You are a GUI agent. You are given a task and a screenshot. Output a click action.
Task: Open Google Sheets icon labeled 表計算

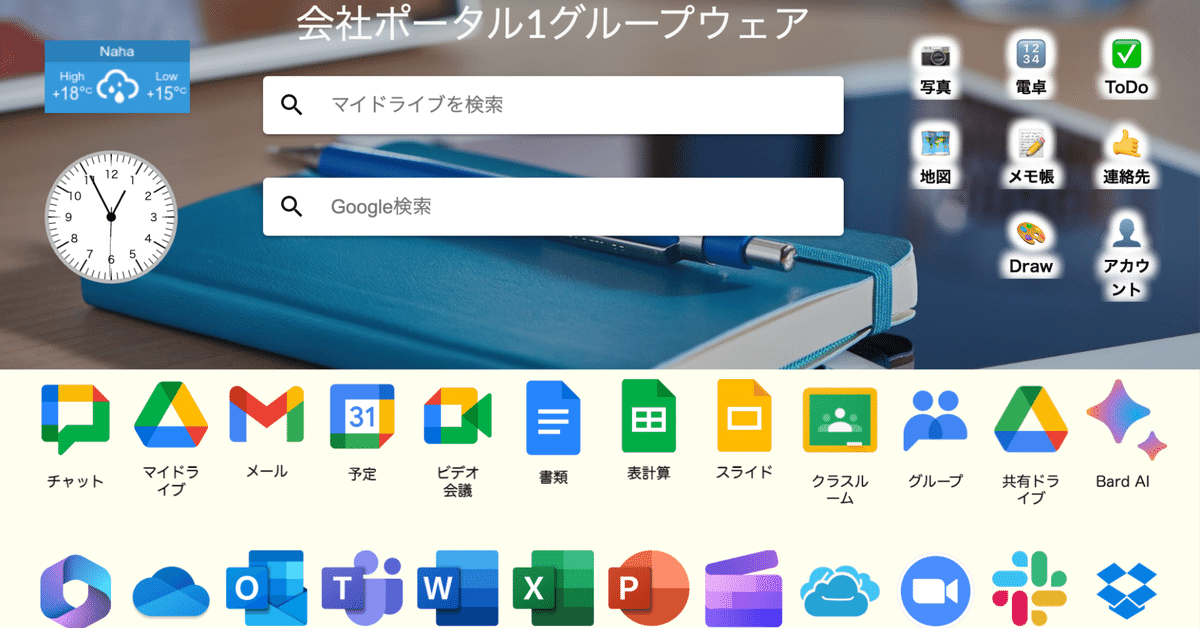tap(649, 416)
